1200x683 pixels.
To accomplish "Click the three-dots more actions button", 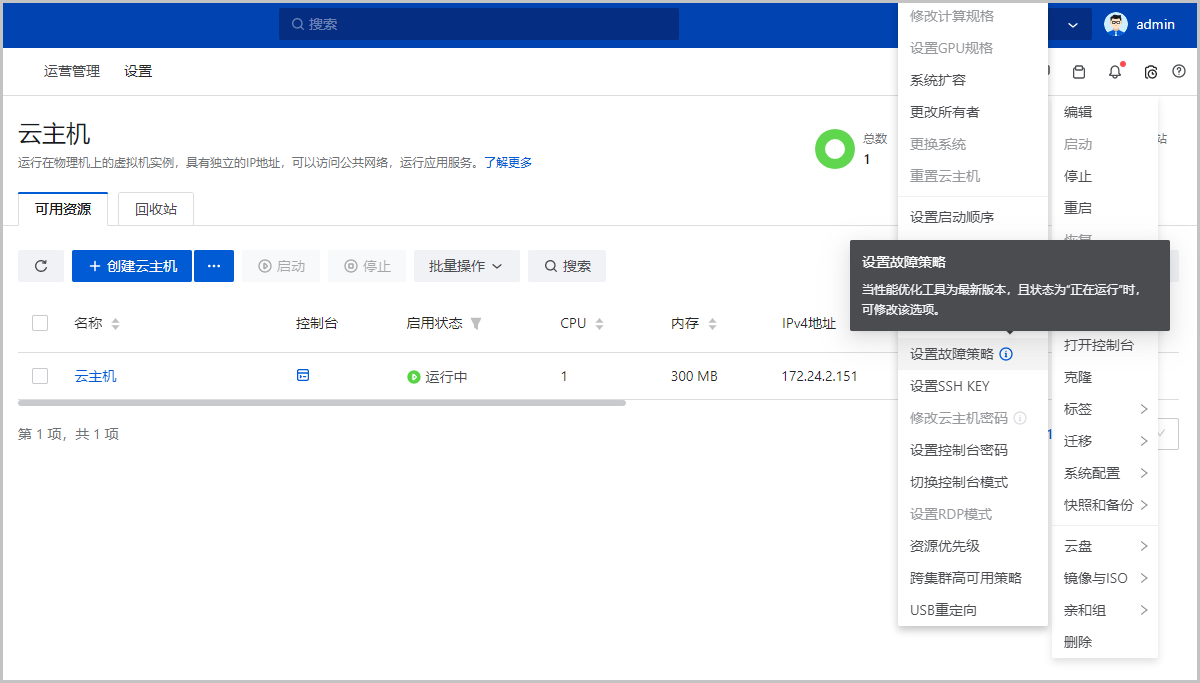I will click(x=214, y=266).
